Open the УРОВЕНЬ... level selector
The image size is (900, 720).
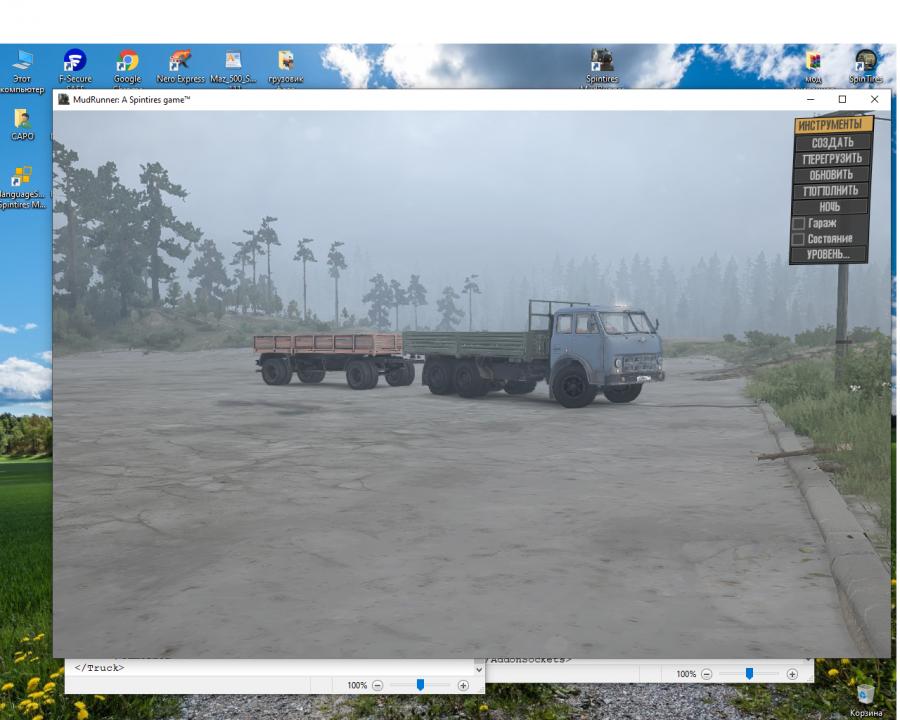tap(830, 255)
